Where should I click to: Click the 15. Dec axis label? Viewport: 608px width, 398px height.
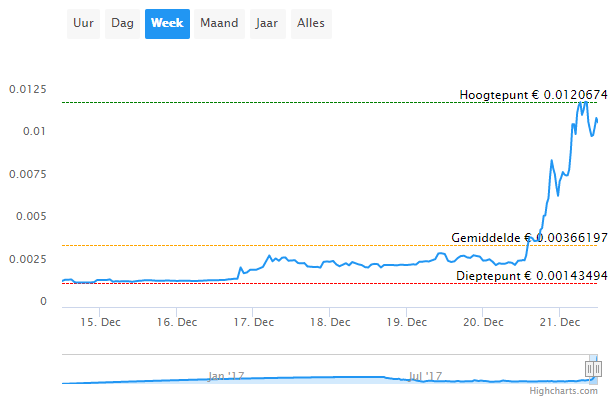(x=100, y=322)
